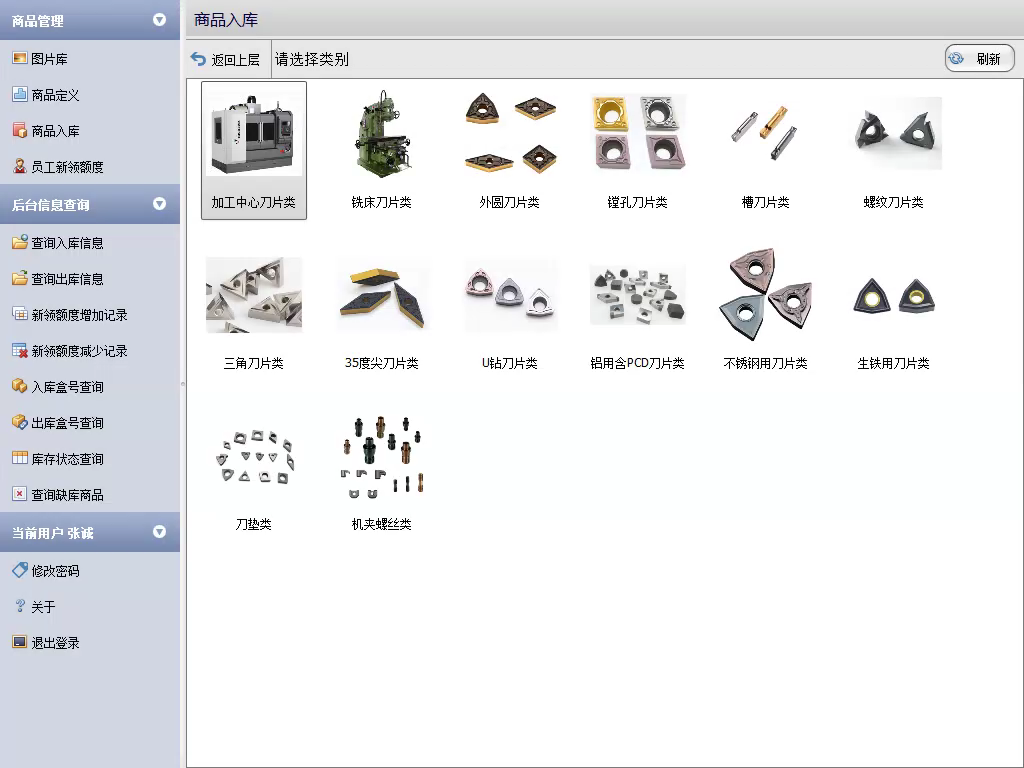Open 员工新领额度 menu entry
Image resolution: width=1024 pixels, height=768 pixels.
pos(67,167)
